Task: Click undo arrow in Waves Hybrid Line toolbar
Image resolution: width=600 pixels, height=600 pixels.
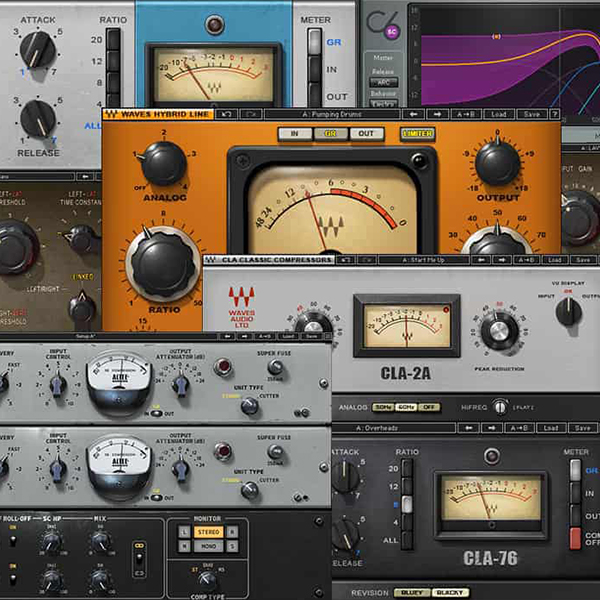Action: [226, 114]
